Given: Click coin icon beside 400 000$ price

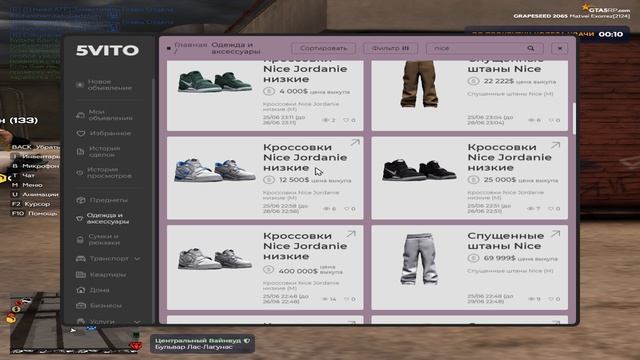Looking at the screenshot, I should [269, 270].
